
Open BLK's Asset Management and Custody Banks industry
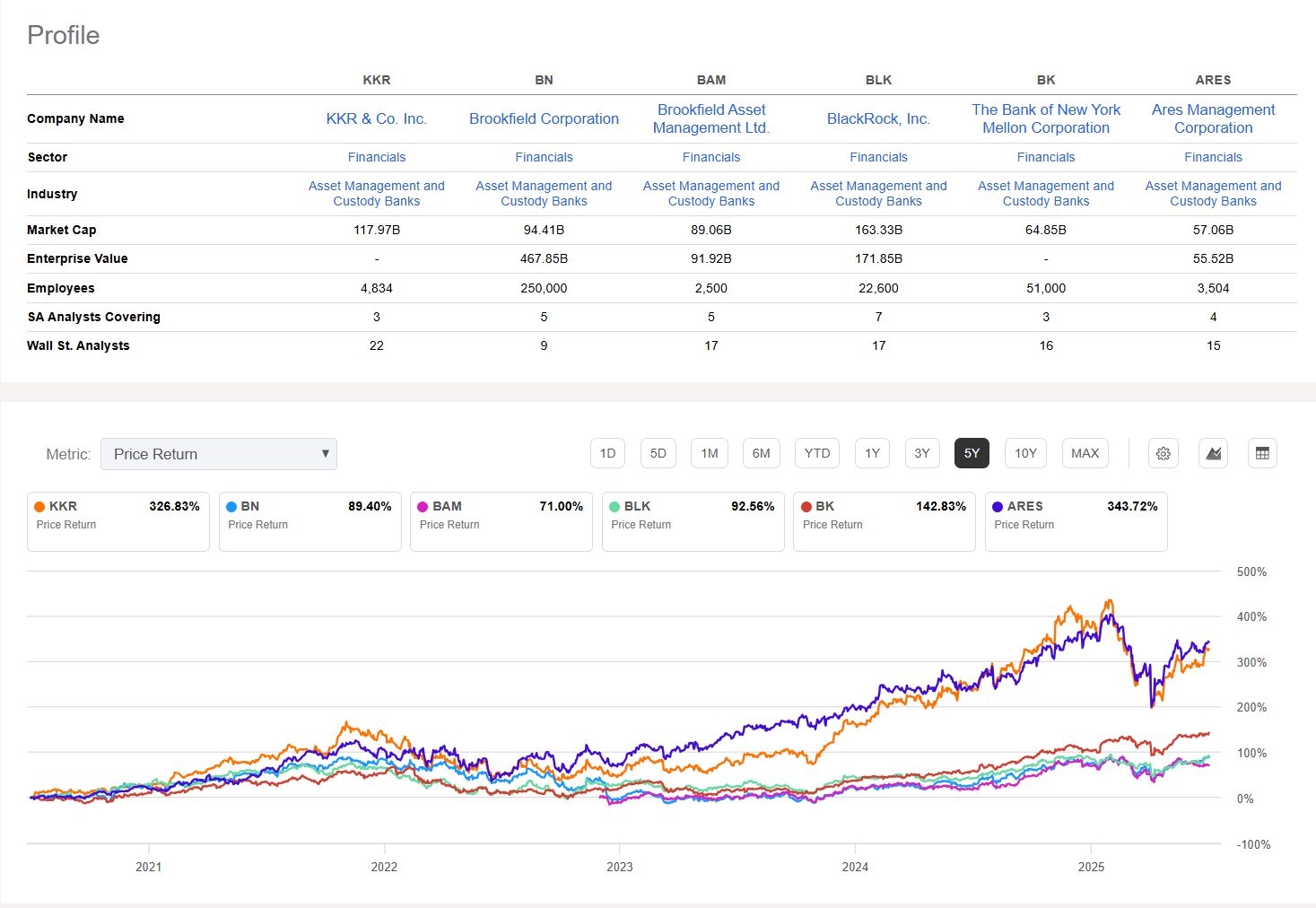pyautogui.click(x=878, y=194)
